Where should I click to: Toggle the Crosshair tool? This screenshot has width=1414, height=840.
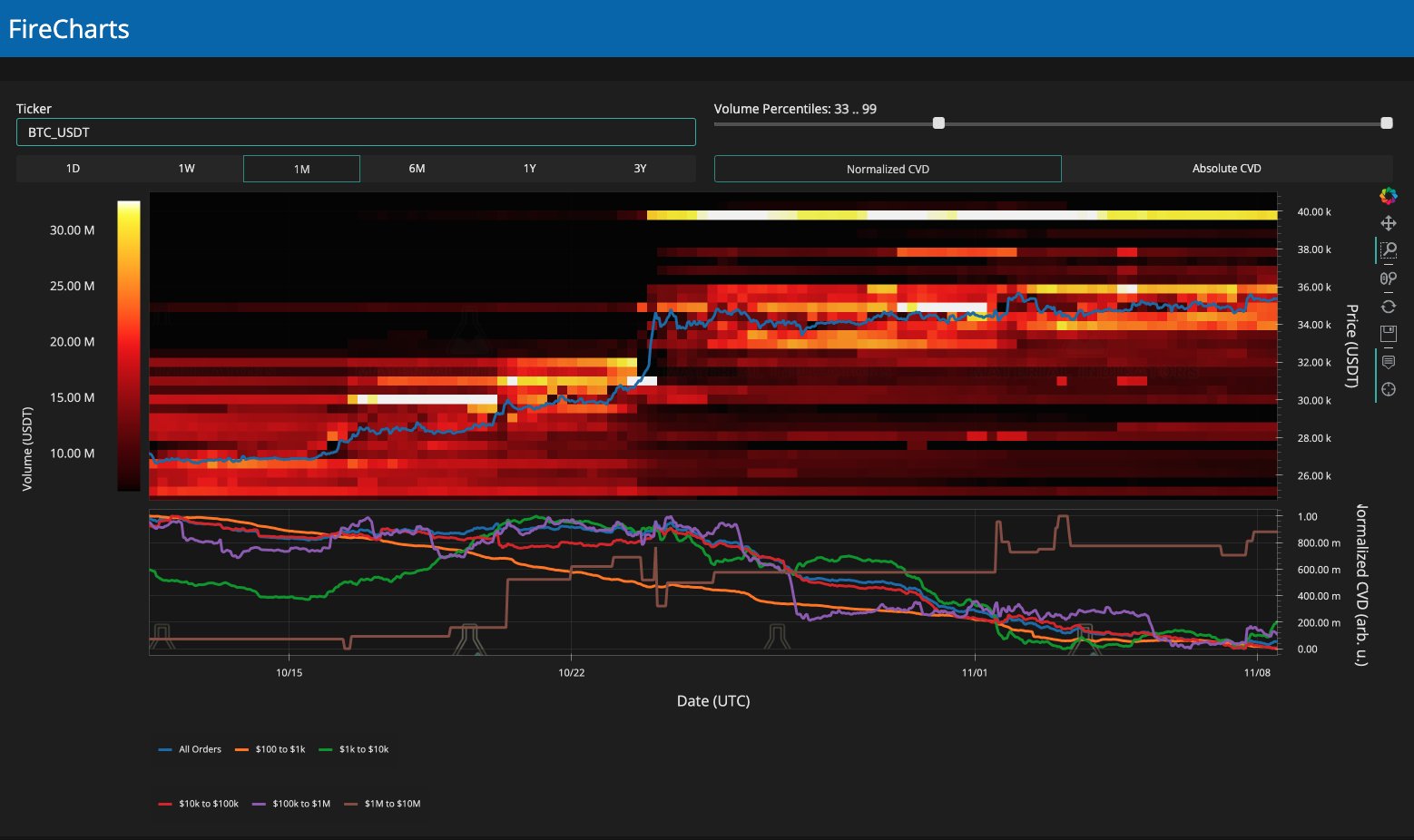click(x=1388, y=389)
